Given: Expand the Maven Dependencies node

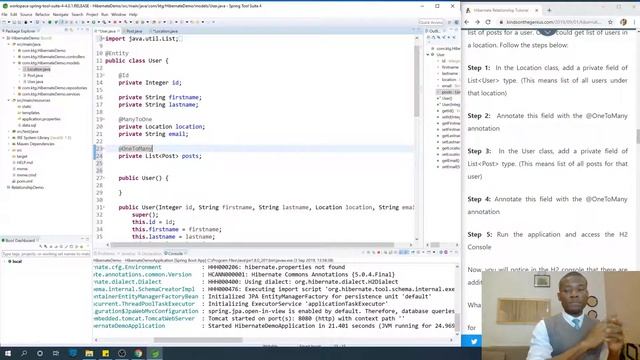Looking at the screenshot, I should coord(9,144).
